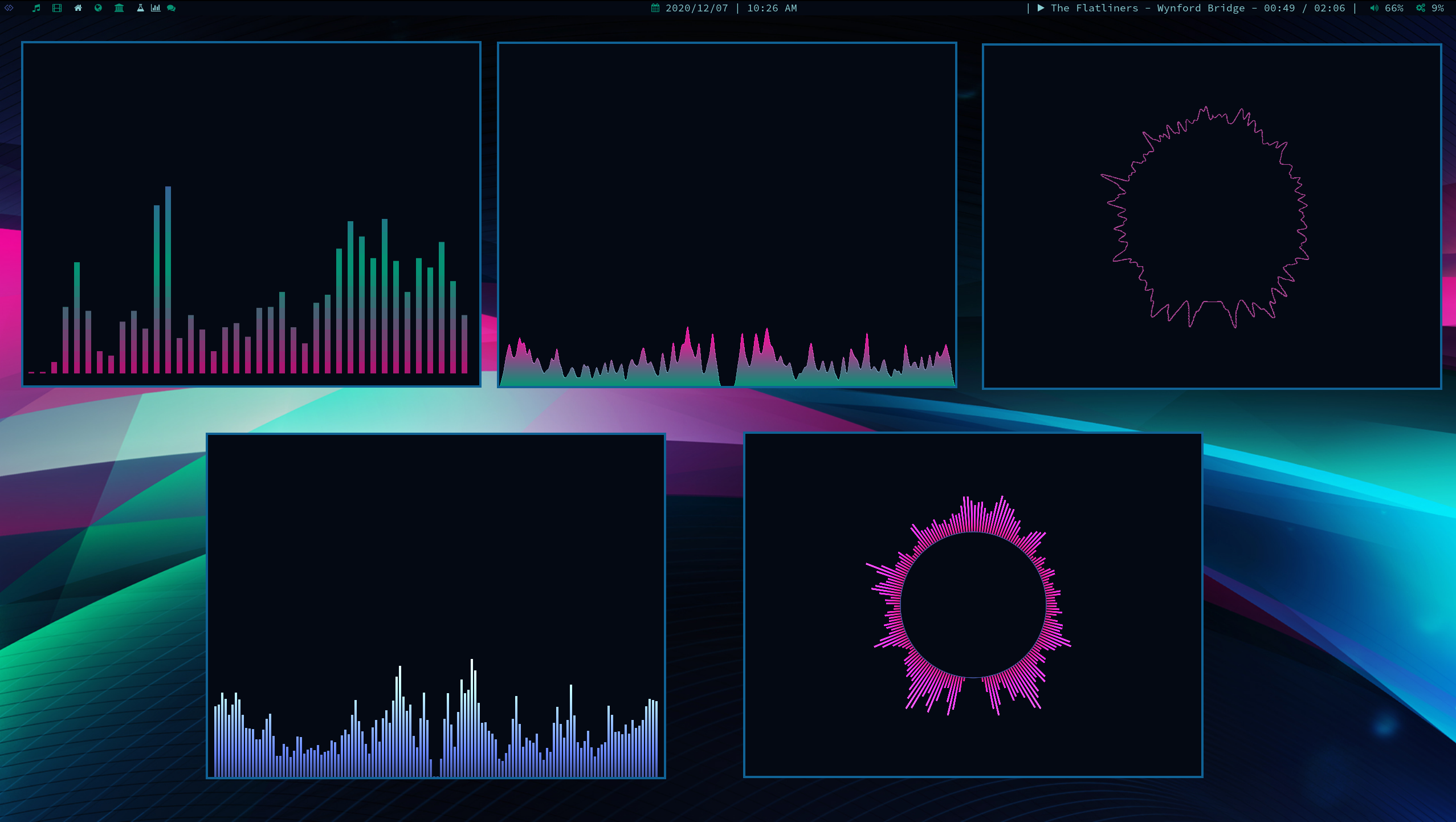
Task: Click the calendar icon beside the date
Action: [655, 8]
